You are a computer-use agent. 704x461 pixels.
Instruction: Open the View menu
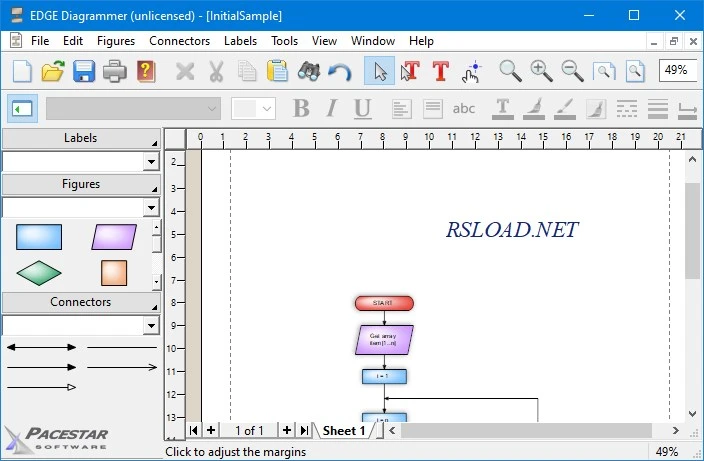point(324,41)
